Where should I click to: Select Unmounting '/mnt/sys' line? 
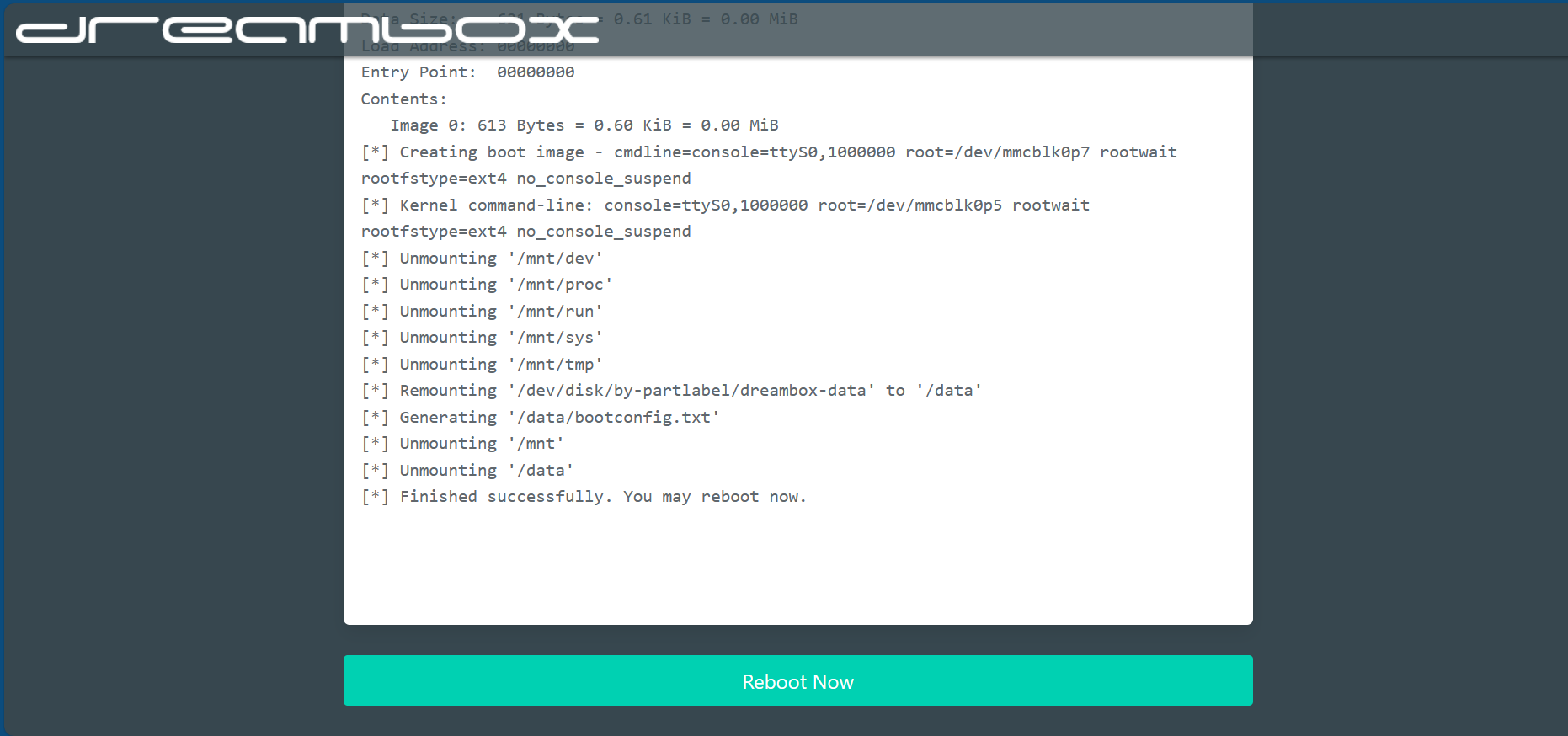(482, 338)
